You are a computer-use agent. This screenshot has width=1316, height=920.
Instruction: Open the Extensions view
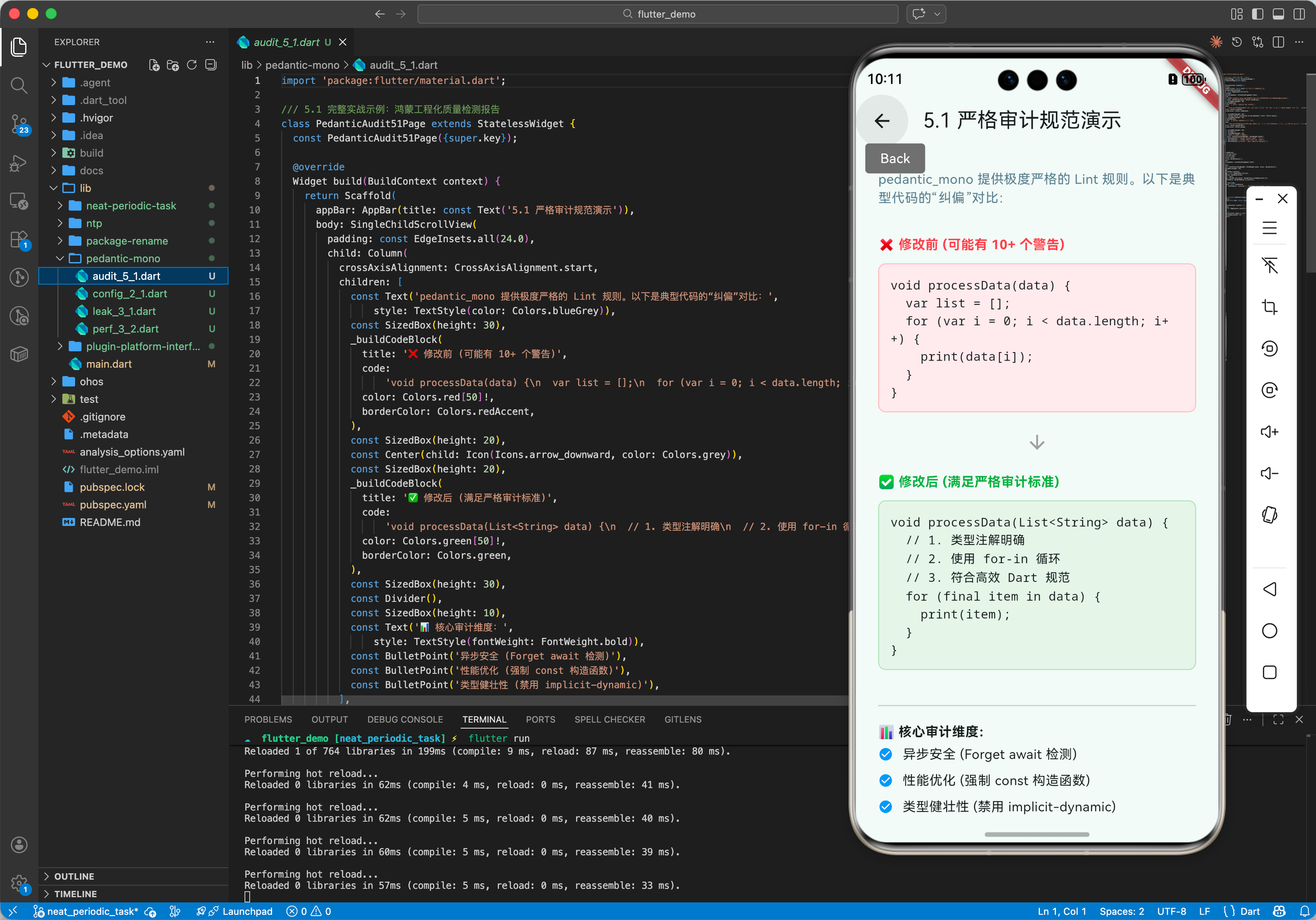(19, 239)
